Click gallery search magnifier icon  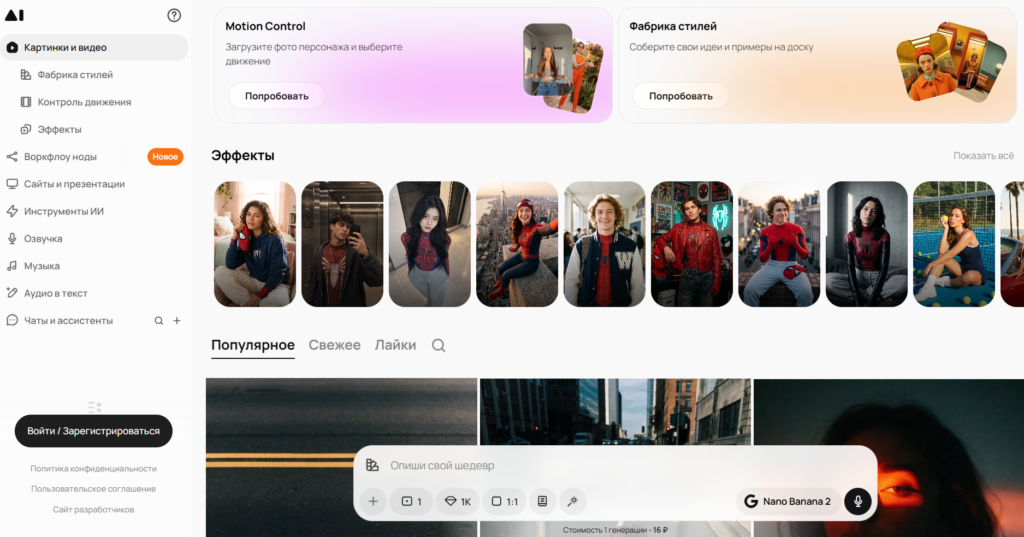point(439,346)
